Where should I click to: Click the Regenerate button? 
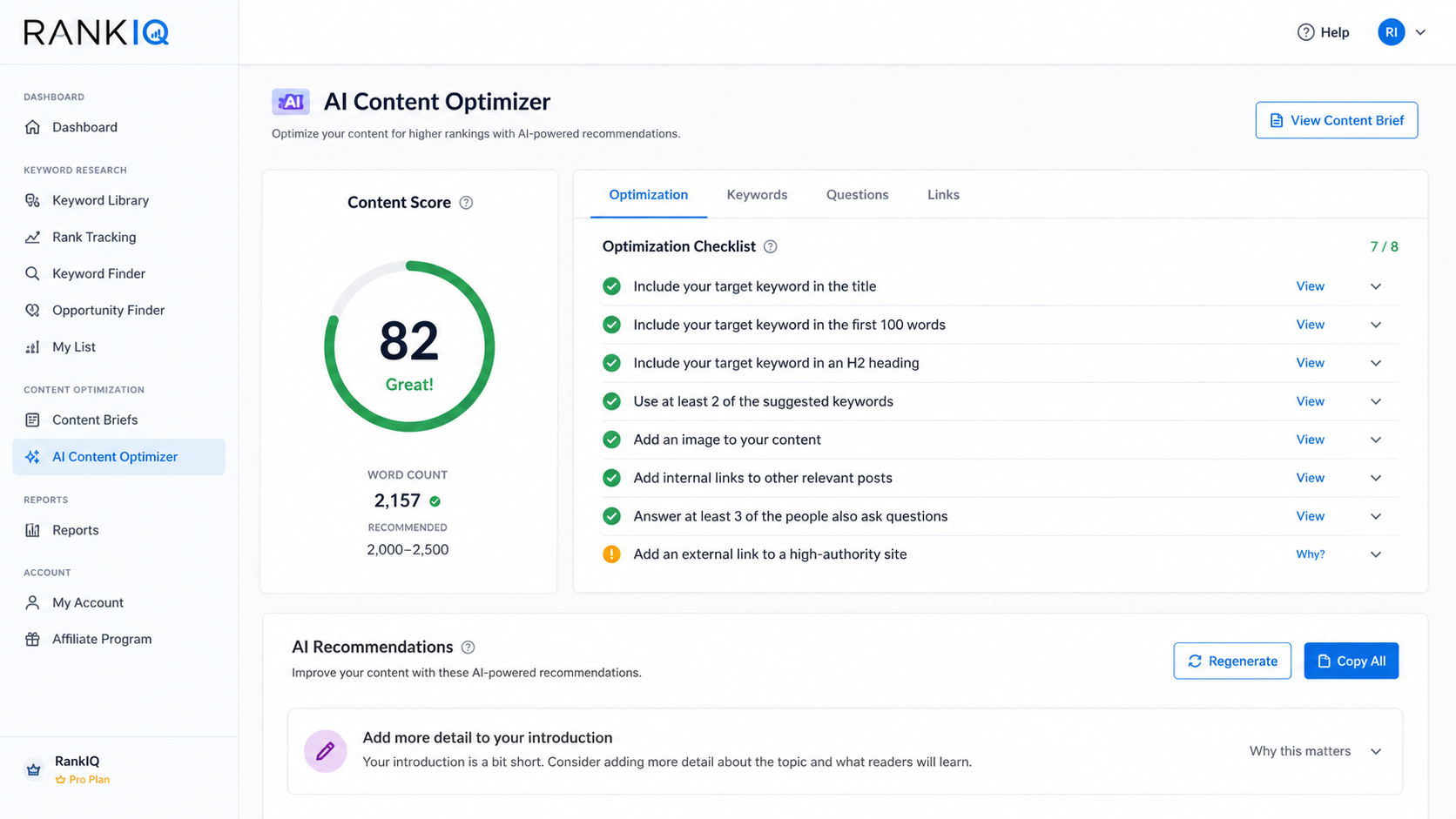coord(1232,661)
